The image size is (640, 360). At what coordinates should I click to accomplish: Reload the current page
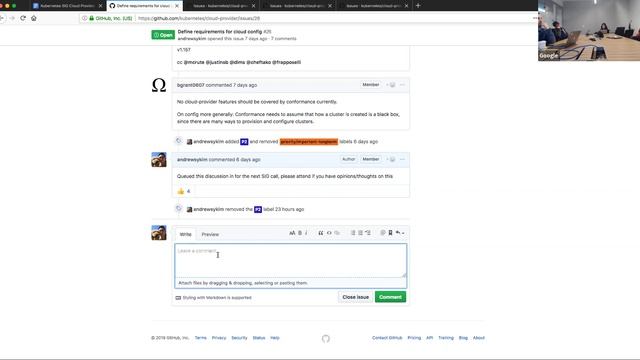tap(23, 18)
